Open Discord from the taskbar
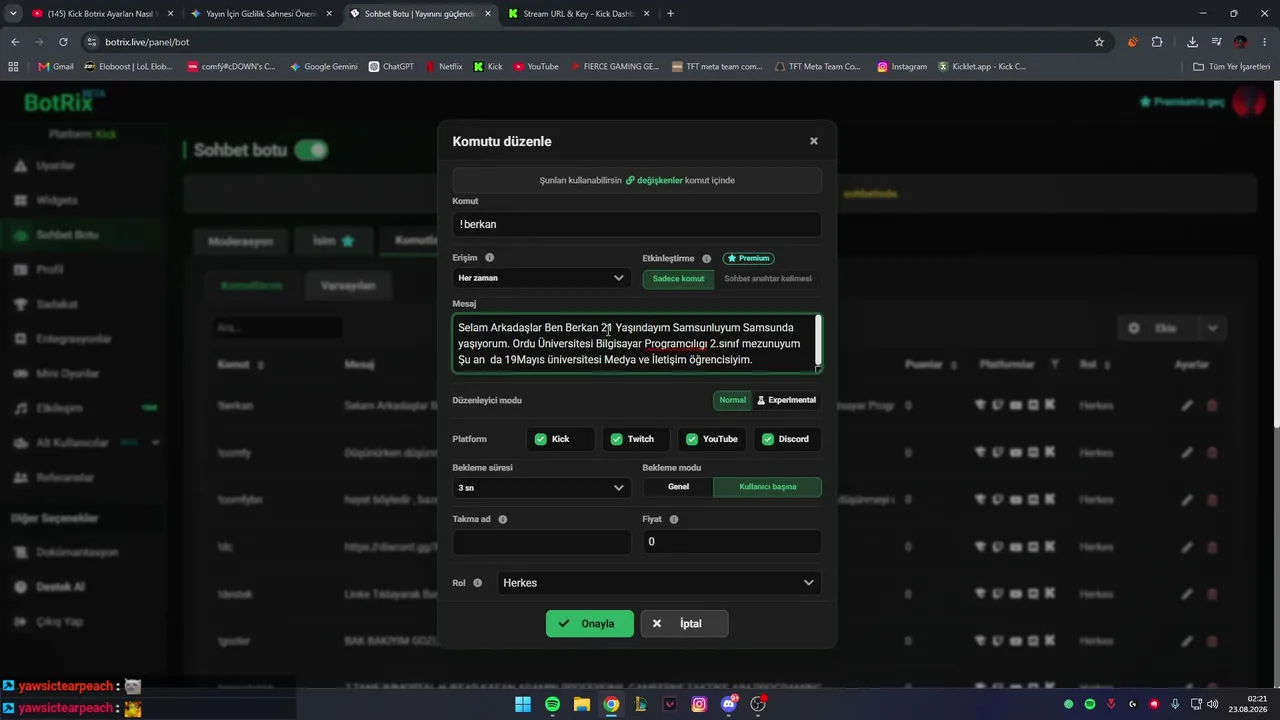Viewport: 1280px width, 720px height. (729, 704)
